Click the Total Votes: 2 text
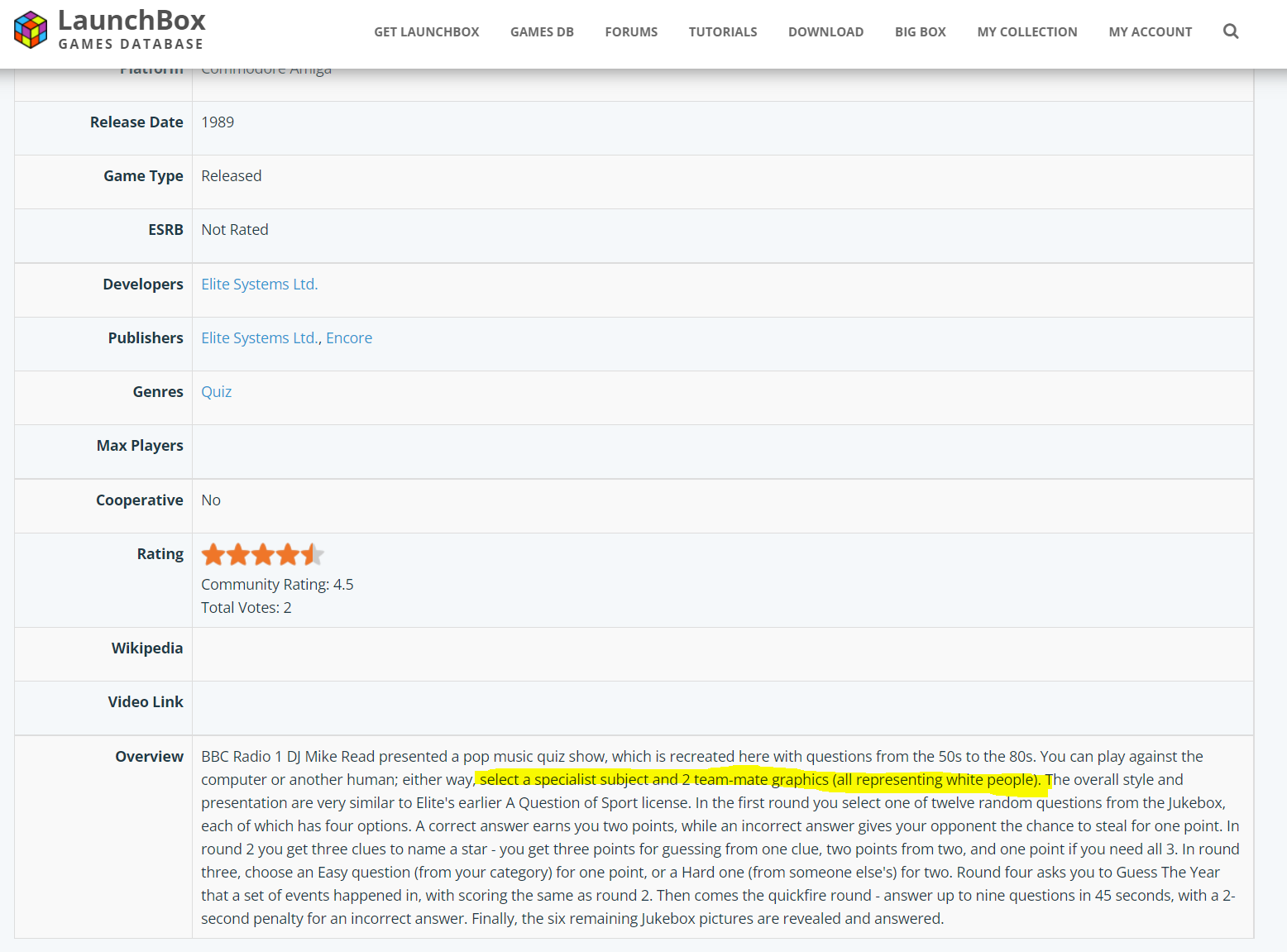Image resolution: width=1287 pixels, height=952 pixels. (246, 607)
